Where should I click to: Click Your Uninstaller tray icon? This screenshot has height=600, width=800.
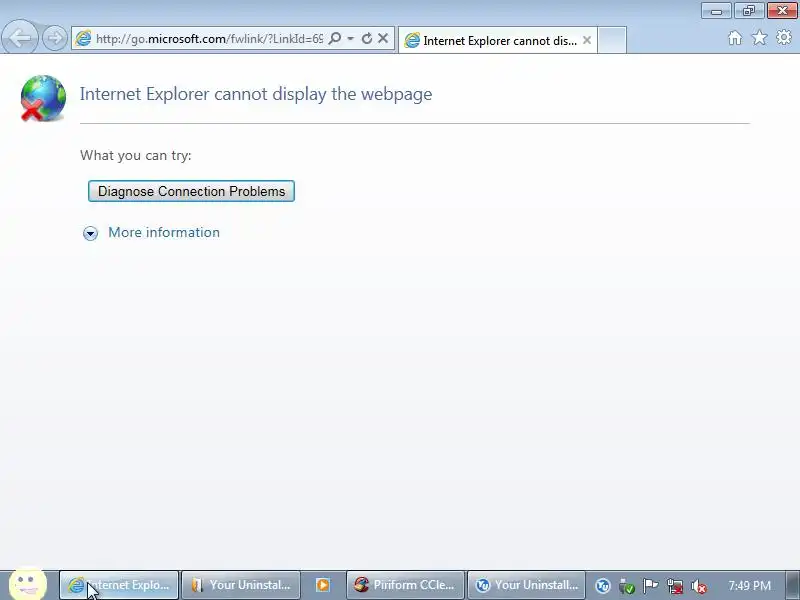603,586
